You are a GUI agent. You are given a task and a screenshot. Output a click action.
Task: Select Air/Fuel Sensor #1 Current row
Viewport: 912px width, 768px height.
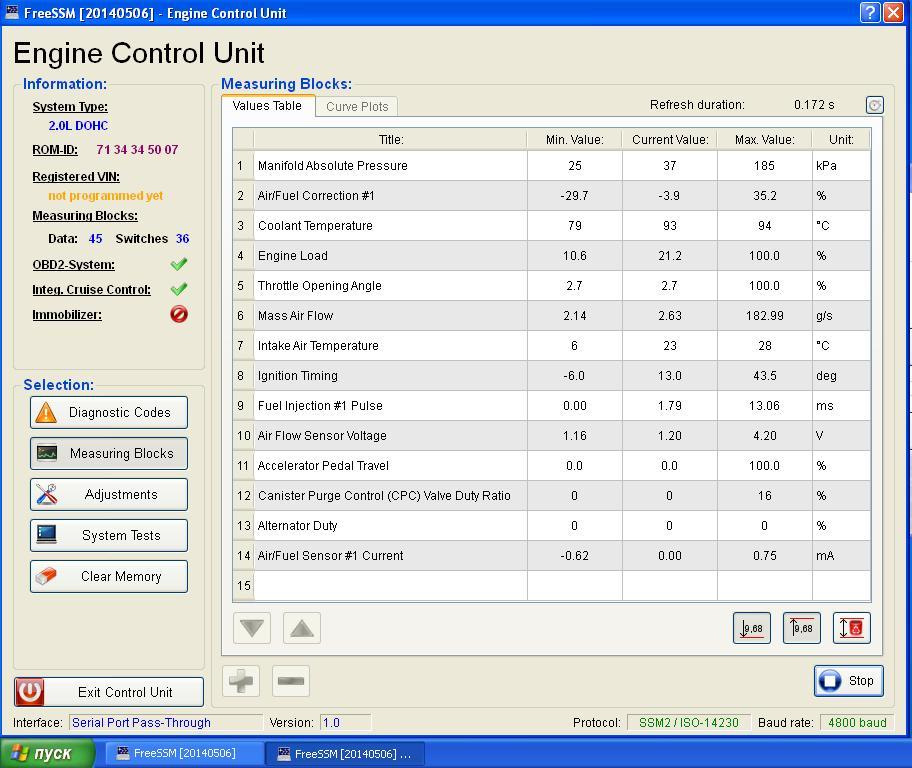coord(551,556)
